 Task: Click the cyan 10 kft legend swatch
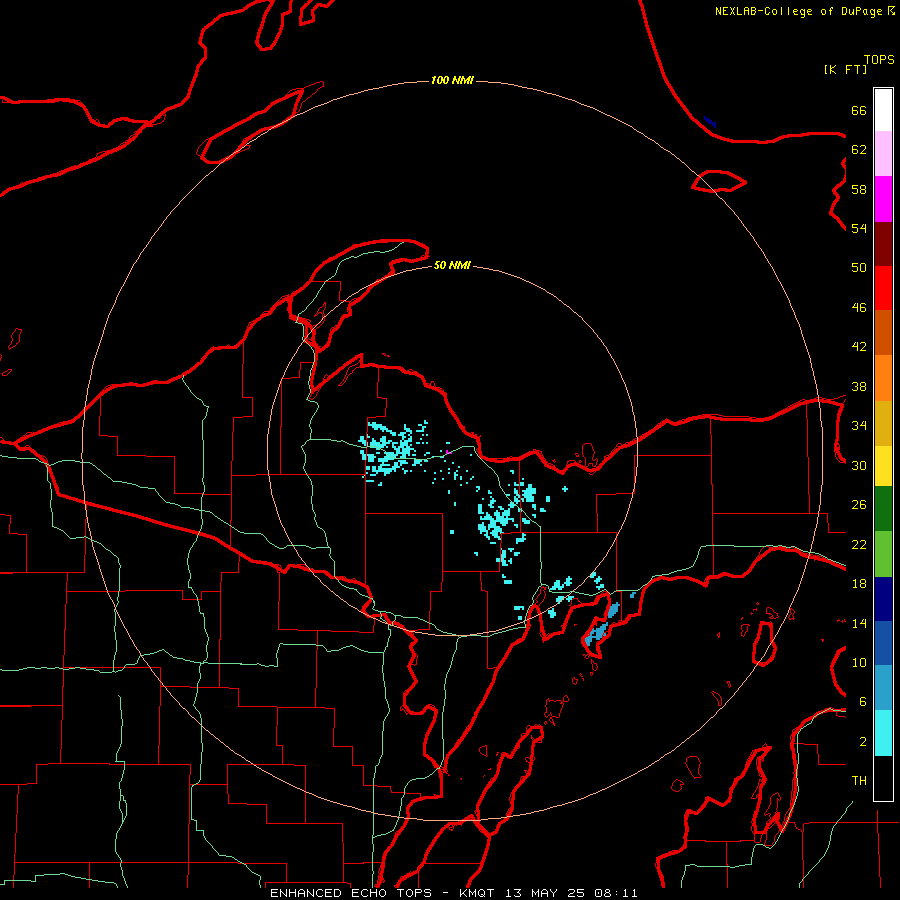(x=883, y=733)
